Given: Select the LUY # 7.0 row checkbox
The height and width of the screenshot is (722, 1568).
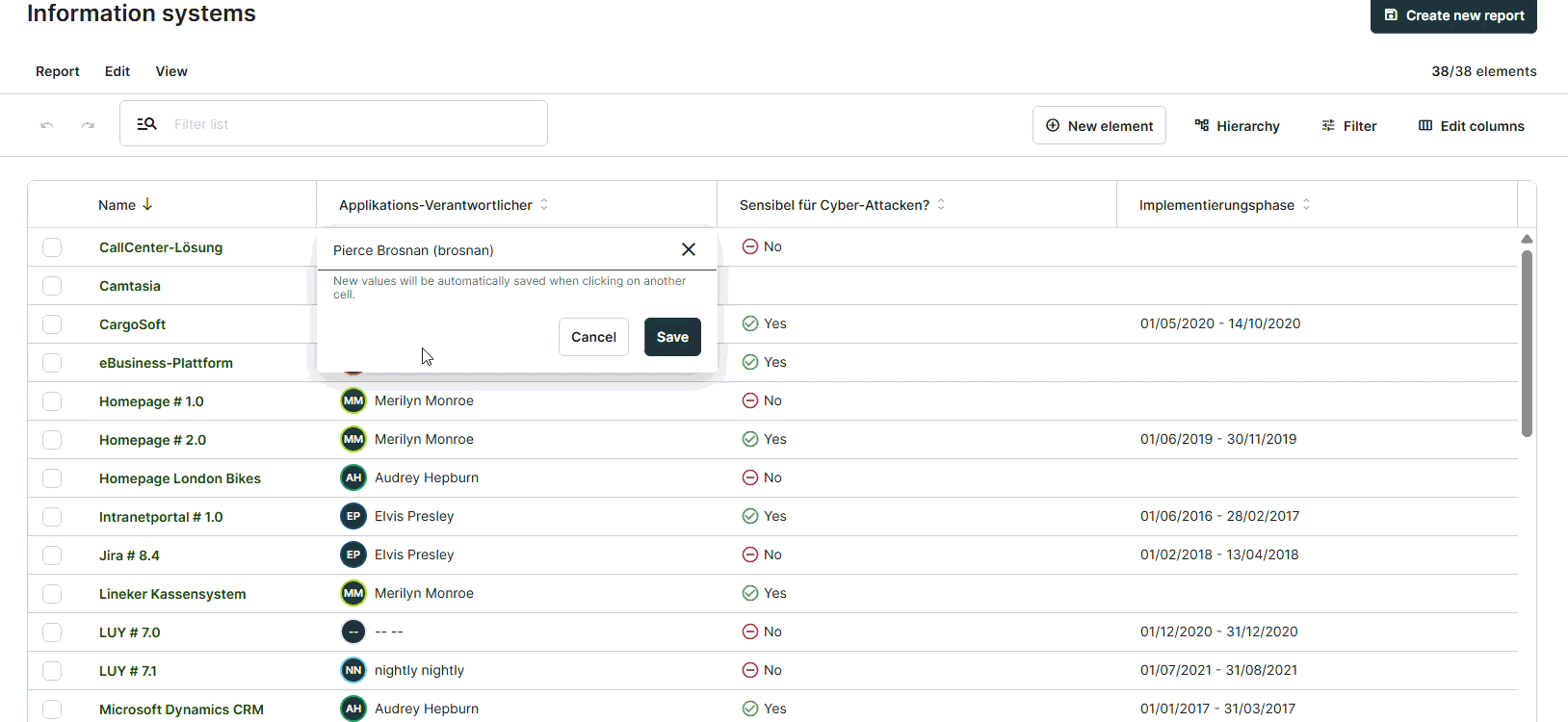Looking at the screenshot, I should click(x=52, y=632).
